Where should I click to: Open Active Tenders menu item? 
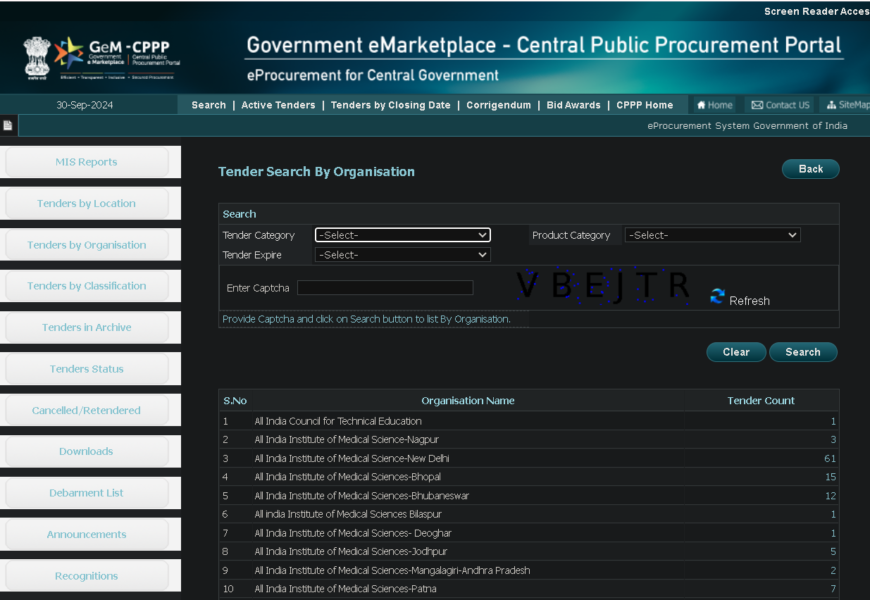[x=278, y=105]
